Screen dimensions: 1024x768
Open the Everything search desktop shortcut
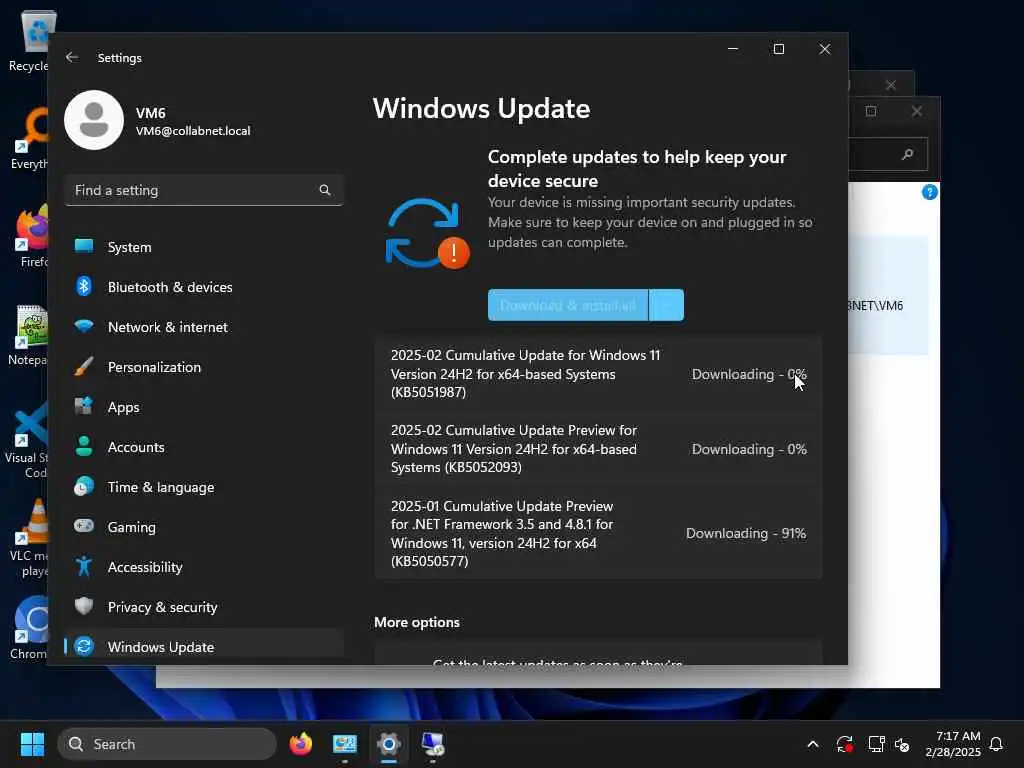[29, 139]
